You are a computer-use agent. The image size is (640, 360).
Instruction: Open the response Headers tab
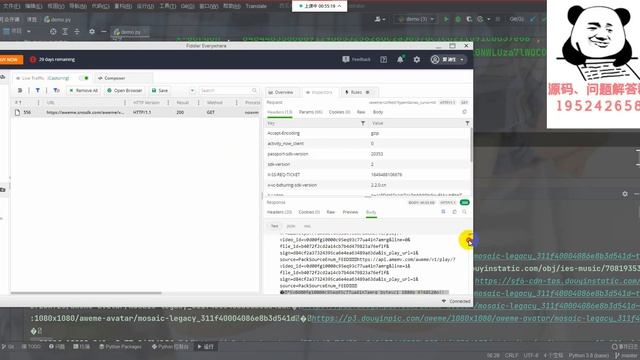coord(279,212)
